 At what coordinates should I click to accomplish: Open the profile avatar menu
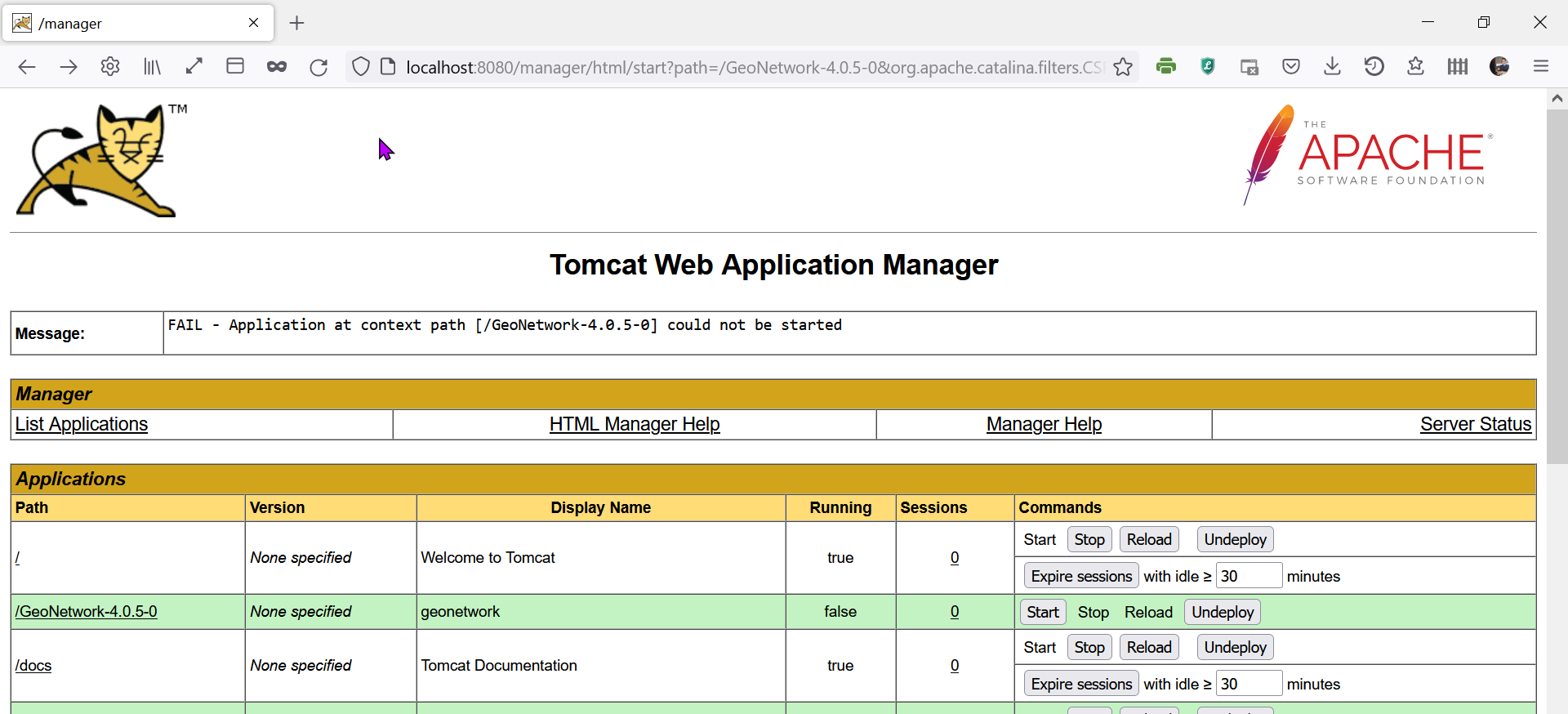click(x=1499, y=67)
